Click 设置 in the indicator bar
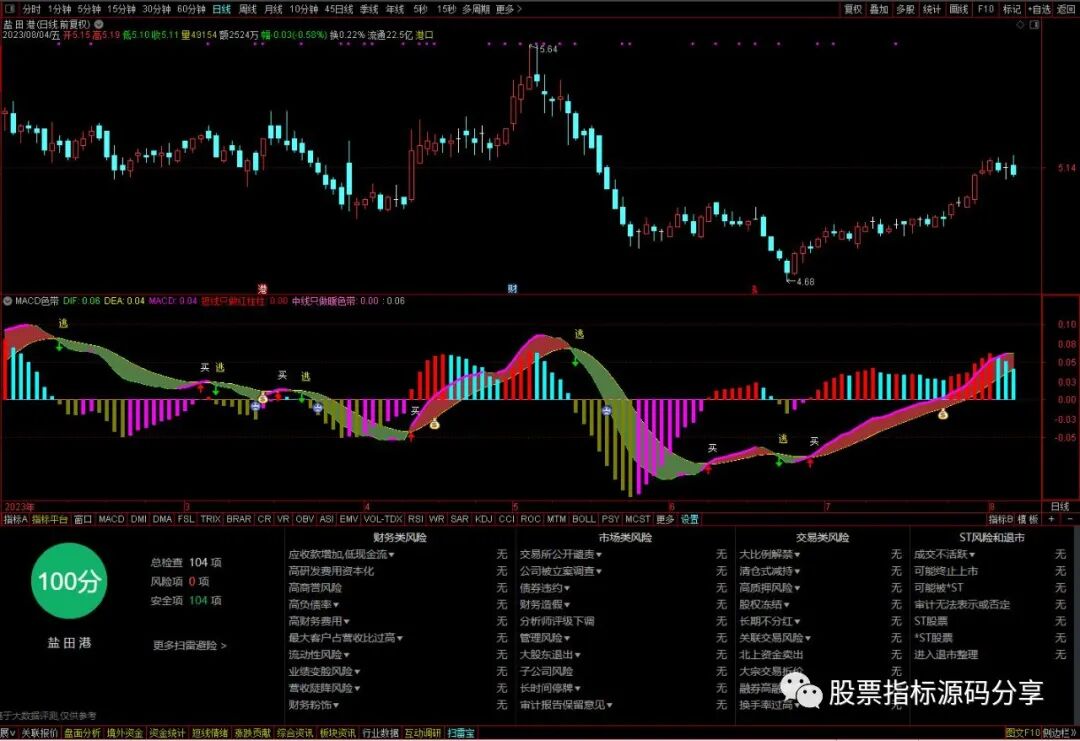Viewport: 1080px width, 741px height. click(689, 519)
